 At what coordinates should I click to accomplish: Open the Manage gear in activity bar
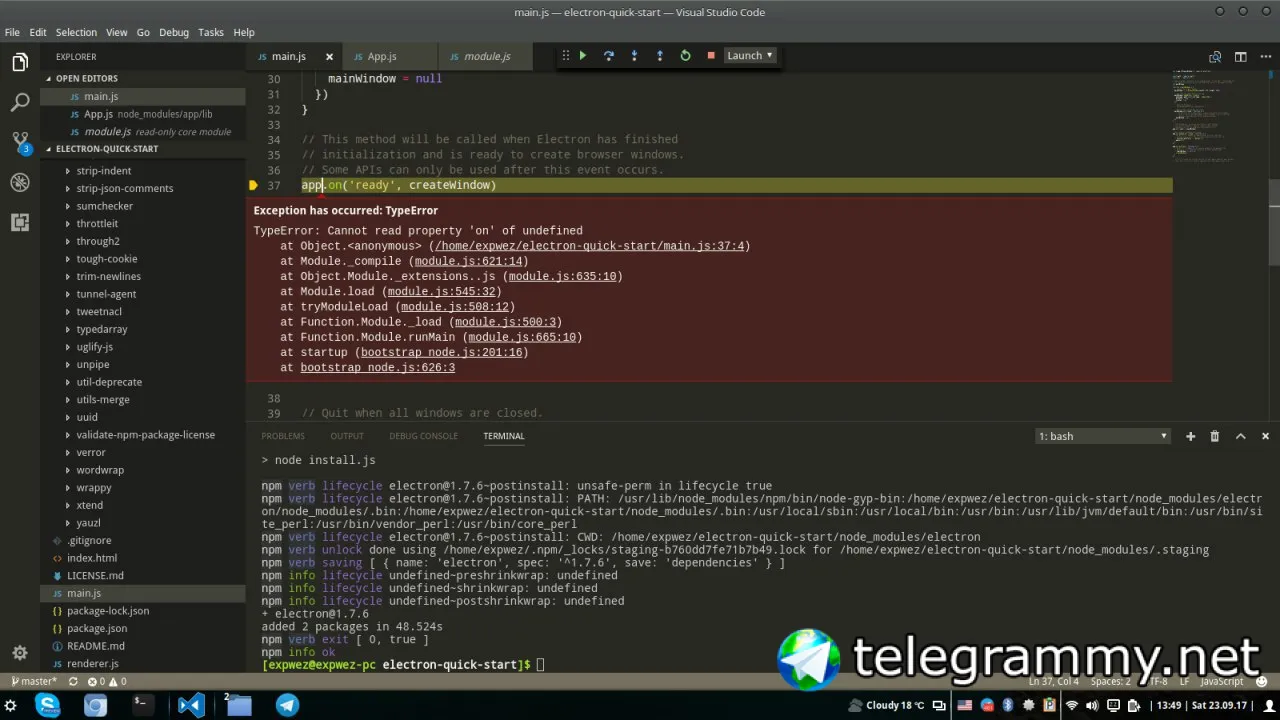click(20, 653)
